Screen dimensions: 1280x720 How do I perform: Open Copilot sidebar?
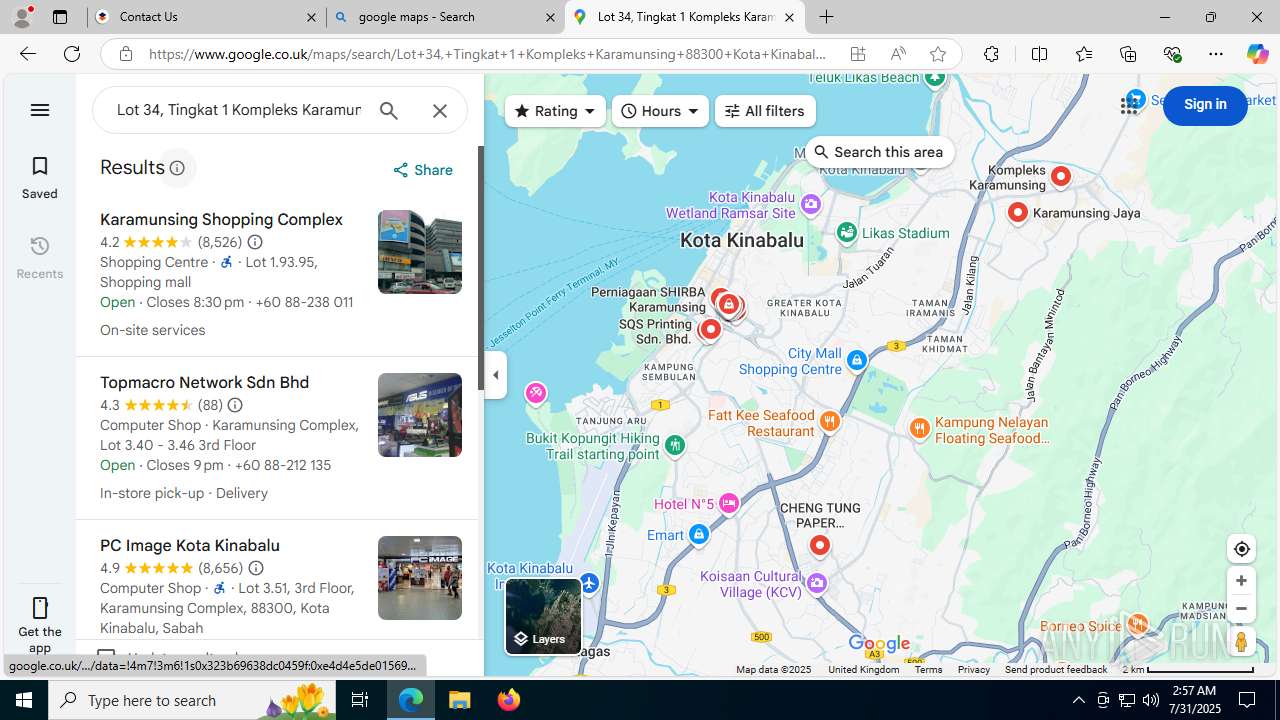[x=1257, y=54]
